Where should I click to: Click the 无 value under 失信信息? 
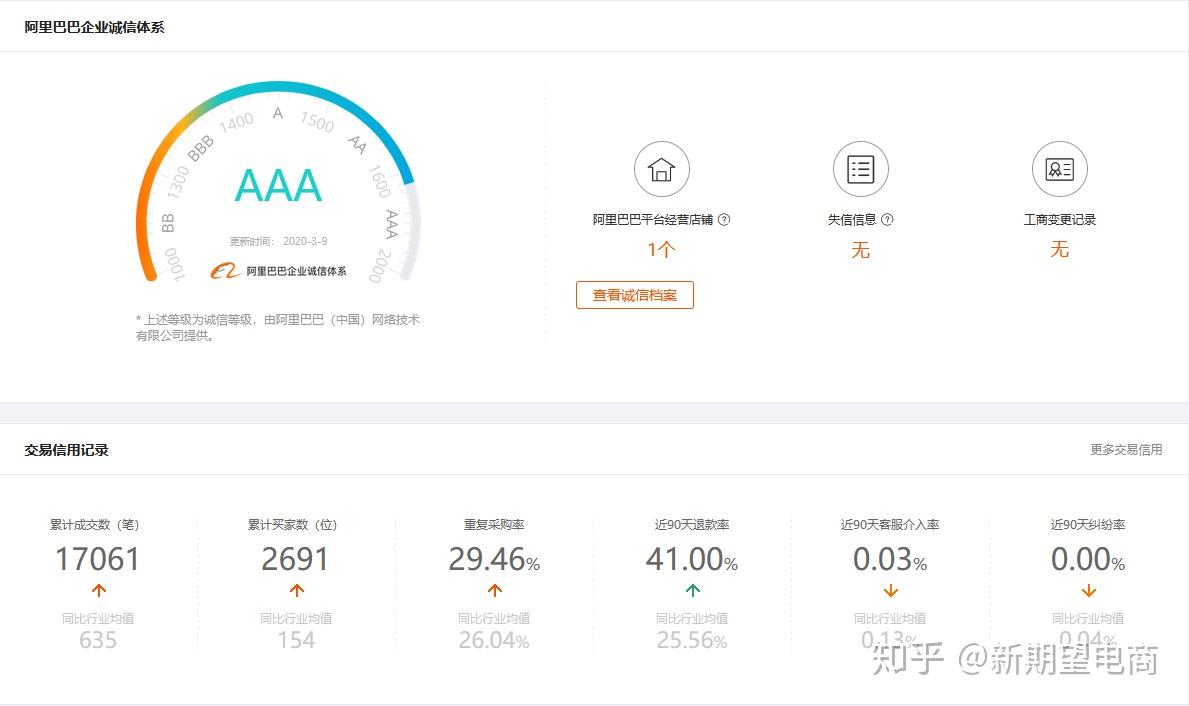click(861, 249)
